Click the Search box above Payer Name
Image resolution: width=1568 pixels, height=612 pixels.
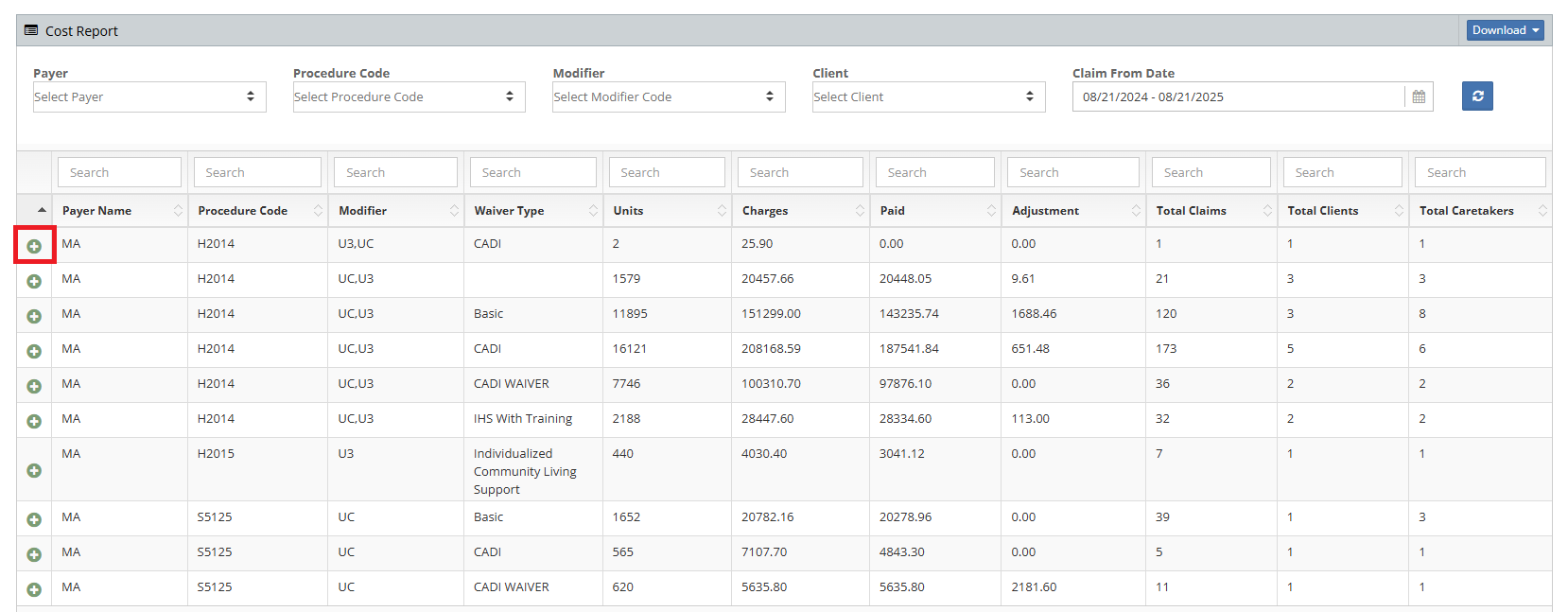click(119, 172)
